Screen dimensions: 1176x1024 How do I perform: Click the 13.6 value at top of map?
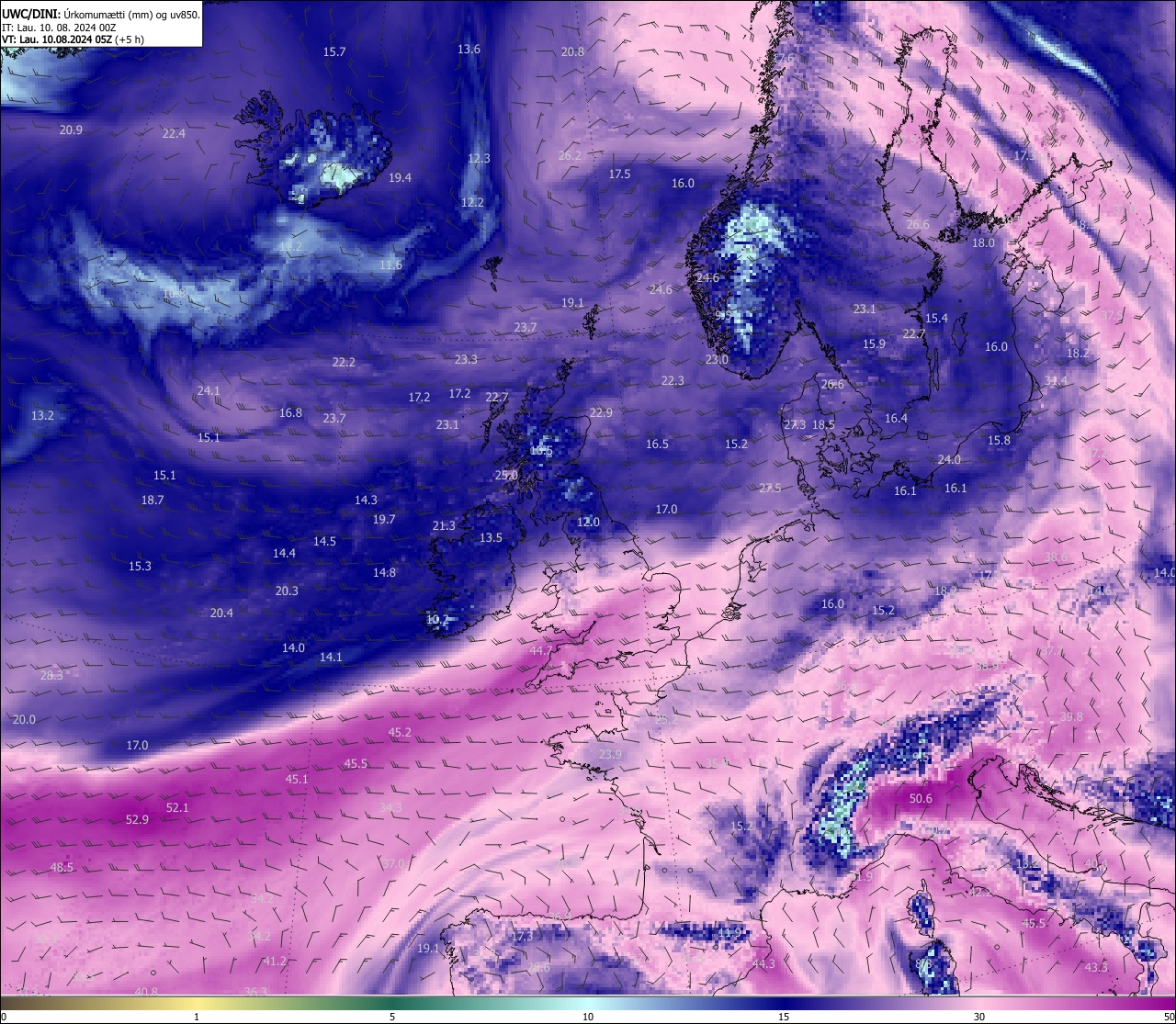coord(469,50)
